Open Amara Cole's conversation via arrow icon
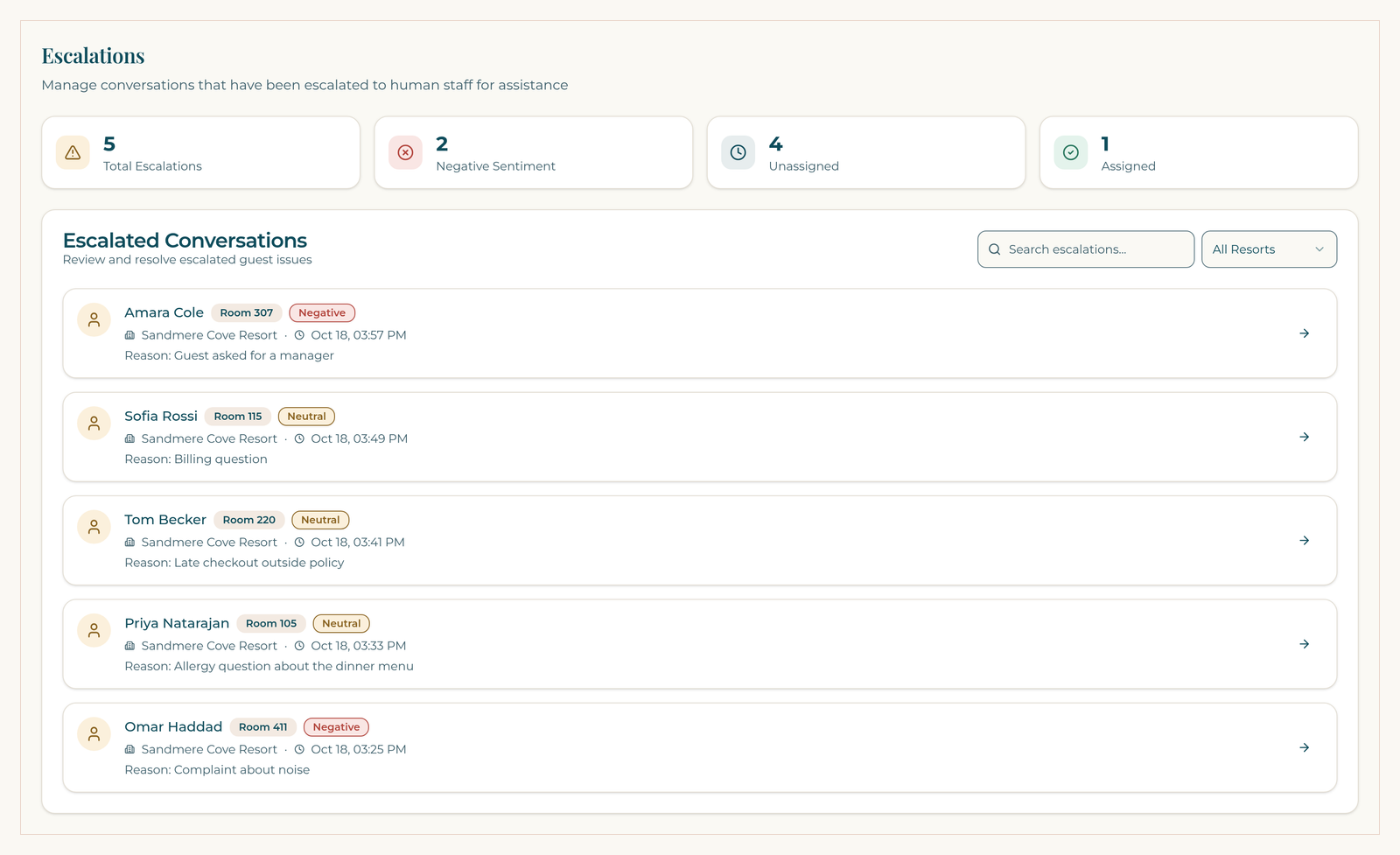The width and height of the screenshot is (1400, 855). pyautogui.click(x=1304, y=333)
